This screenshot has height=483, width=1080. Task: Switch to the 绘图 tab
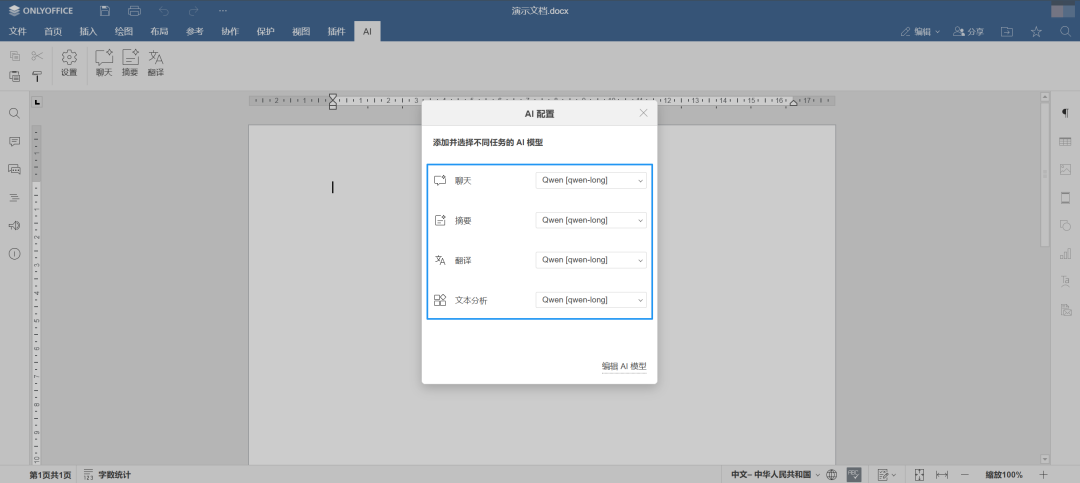tap(124, 31)
